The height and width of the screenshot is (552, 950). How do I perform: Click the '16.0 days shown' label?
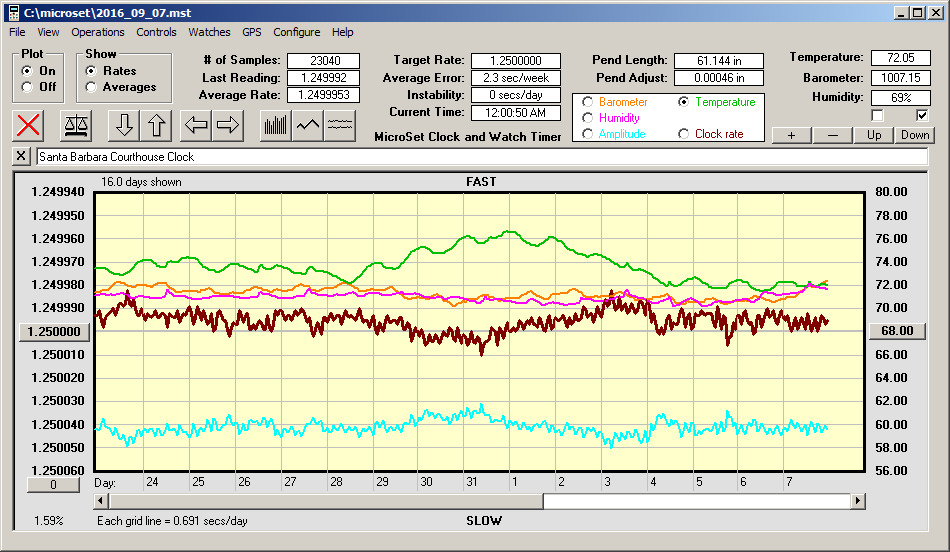(x=141, y=182)
